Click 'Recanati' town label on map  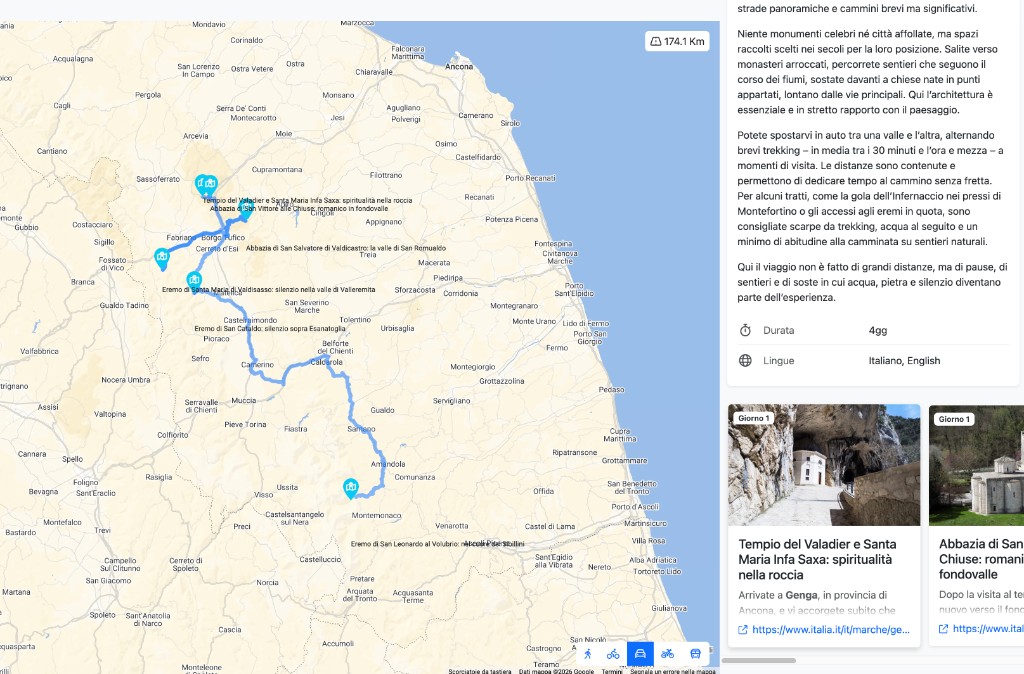pos(479,197)
